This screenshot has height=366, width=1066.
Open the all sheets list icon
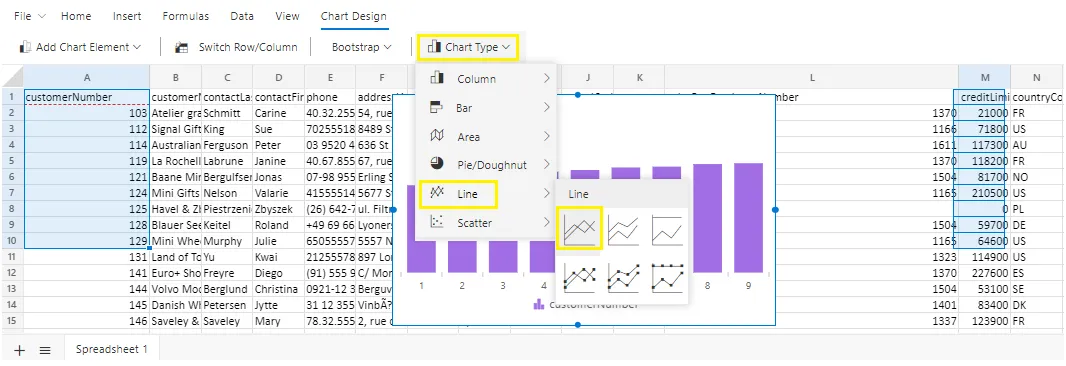pyautogui.click(x=46, y=350)
